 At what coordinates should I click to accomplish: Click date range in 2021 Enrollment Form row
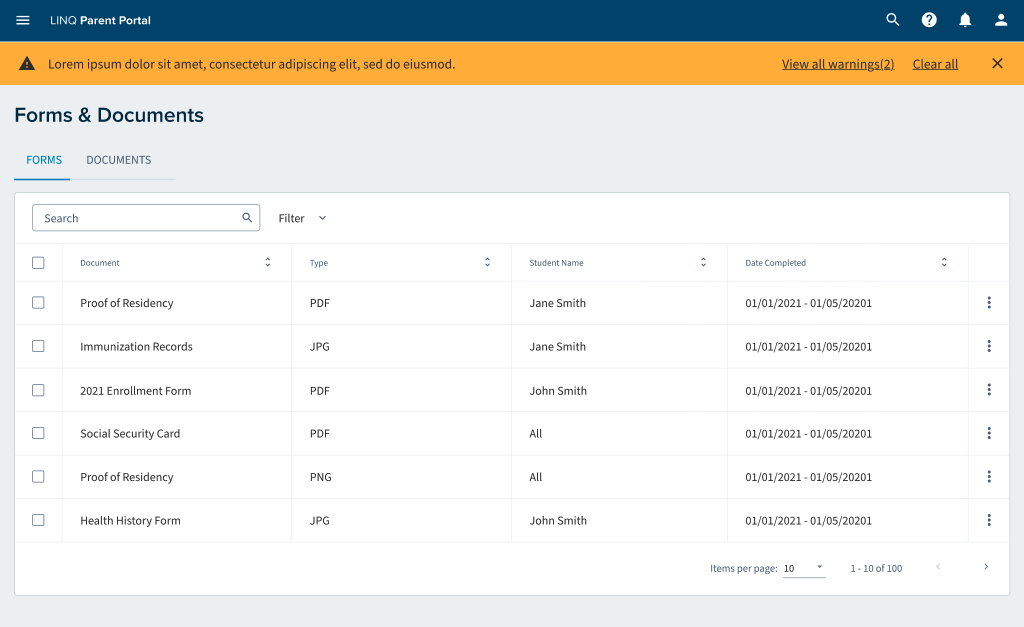point(808,391)
